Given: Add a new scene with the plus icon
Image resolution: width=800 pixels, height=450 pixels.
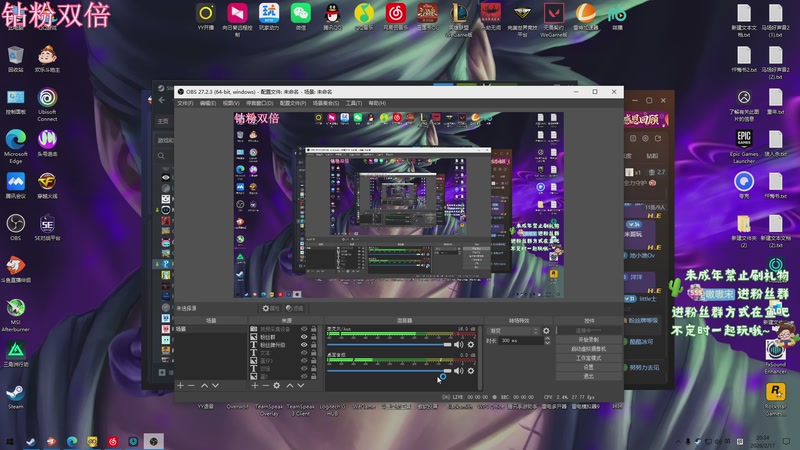Looking at the screenshot, I should click(180, 386).
